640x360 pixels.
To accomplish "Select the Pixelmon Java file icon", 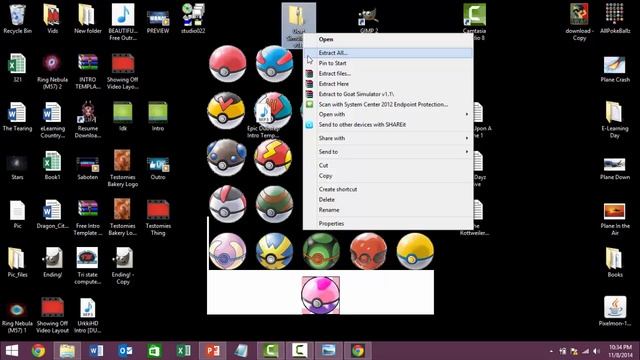I will pyautogui.click(x=615, y=311).
